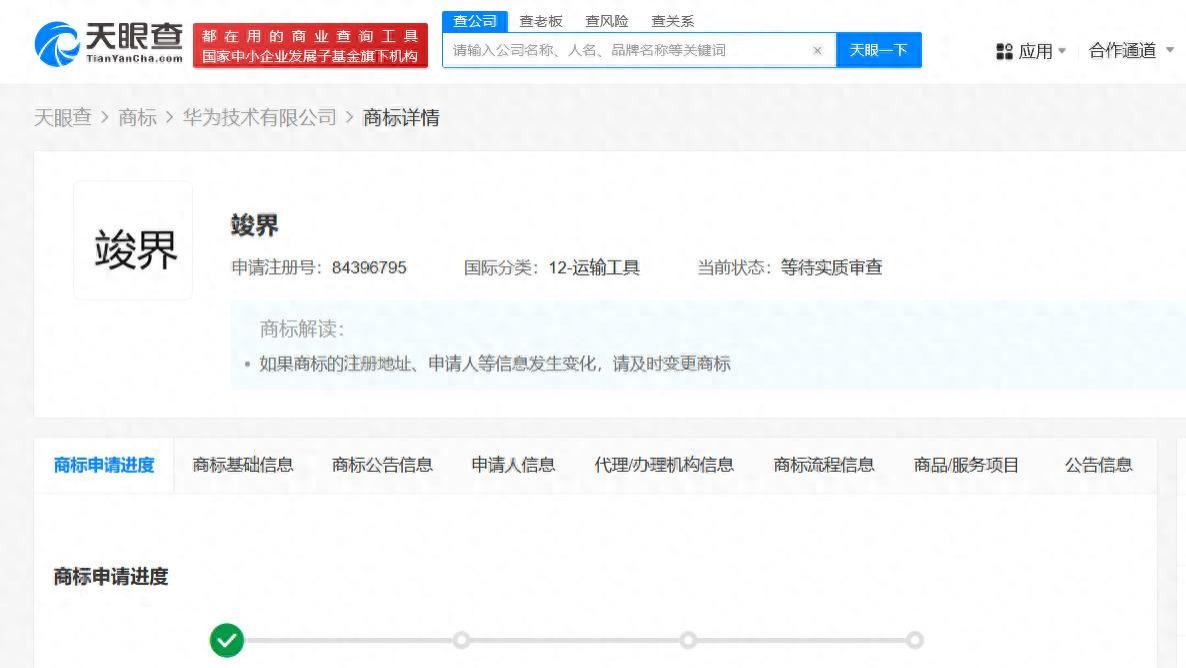Switch to the 商标流程信息 tab
The width and height of the screenshot is (1186, 668).
(824, 465)
